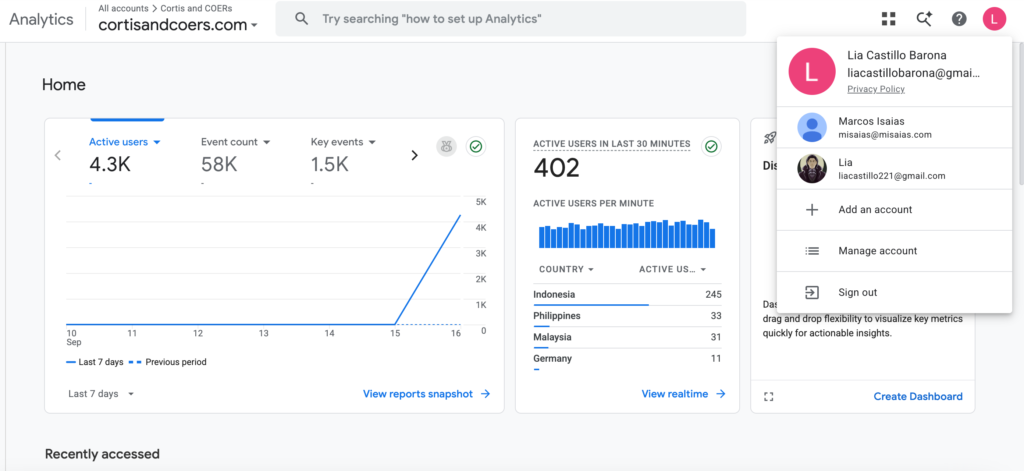This screenshot has width=1024, height=471.
Task: Open the ACTIVE US... metric dropdown
Action: pyautogui.click(x=673, y=269)
